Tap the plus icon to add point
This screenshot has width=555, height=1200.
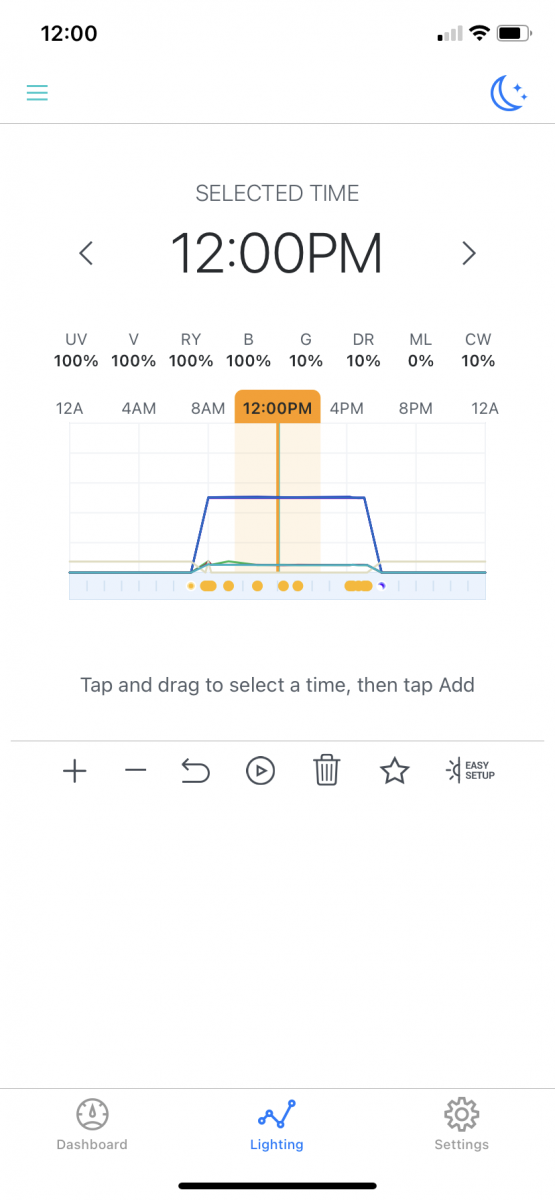point(75,771)
